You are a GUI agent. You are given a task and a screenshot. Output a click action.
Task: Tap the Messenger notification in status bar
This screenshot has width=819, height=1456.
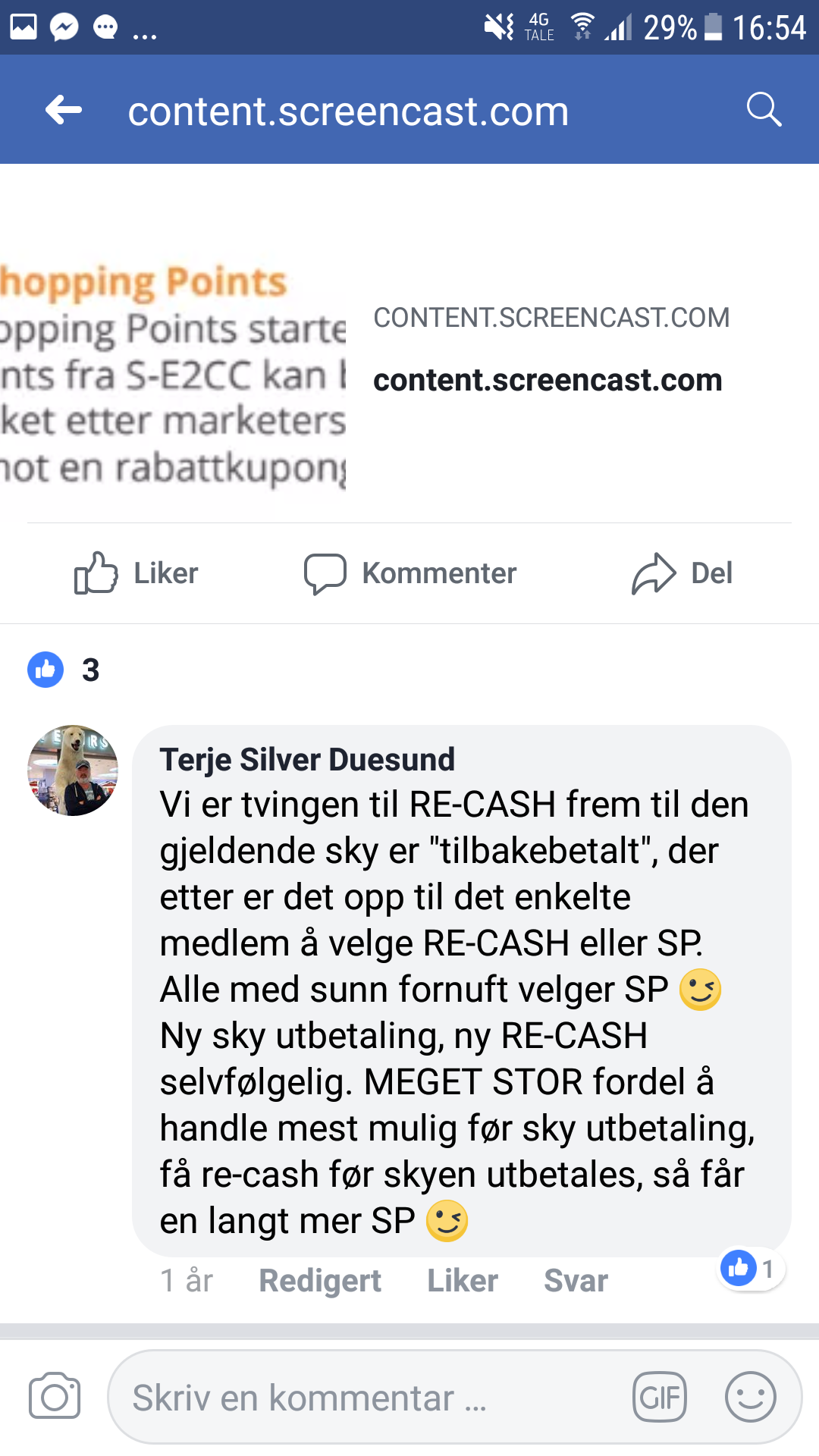point(64,27)
